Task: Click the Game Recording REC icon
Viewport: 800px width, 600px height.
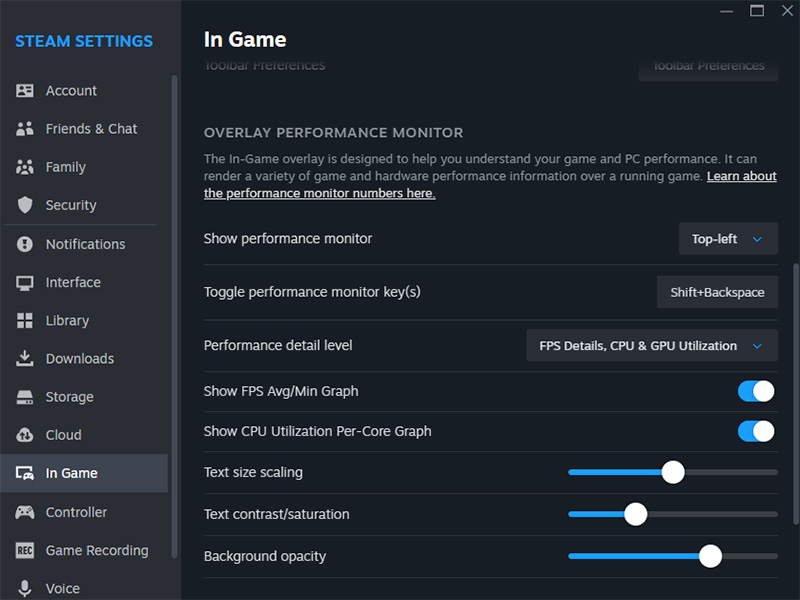Action: (26, 550)
